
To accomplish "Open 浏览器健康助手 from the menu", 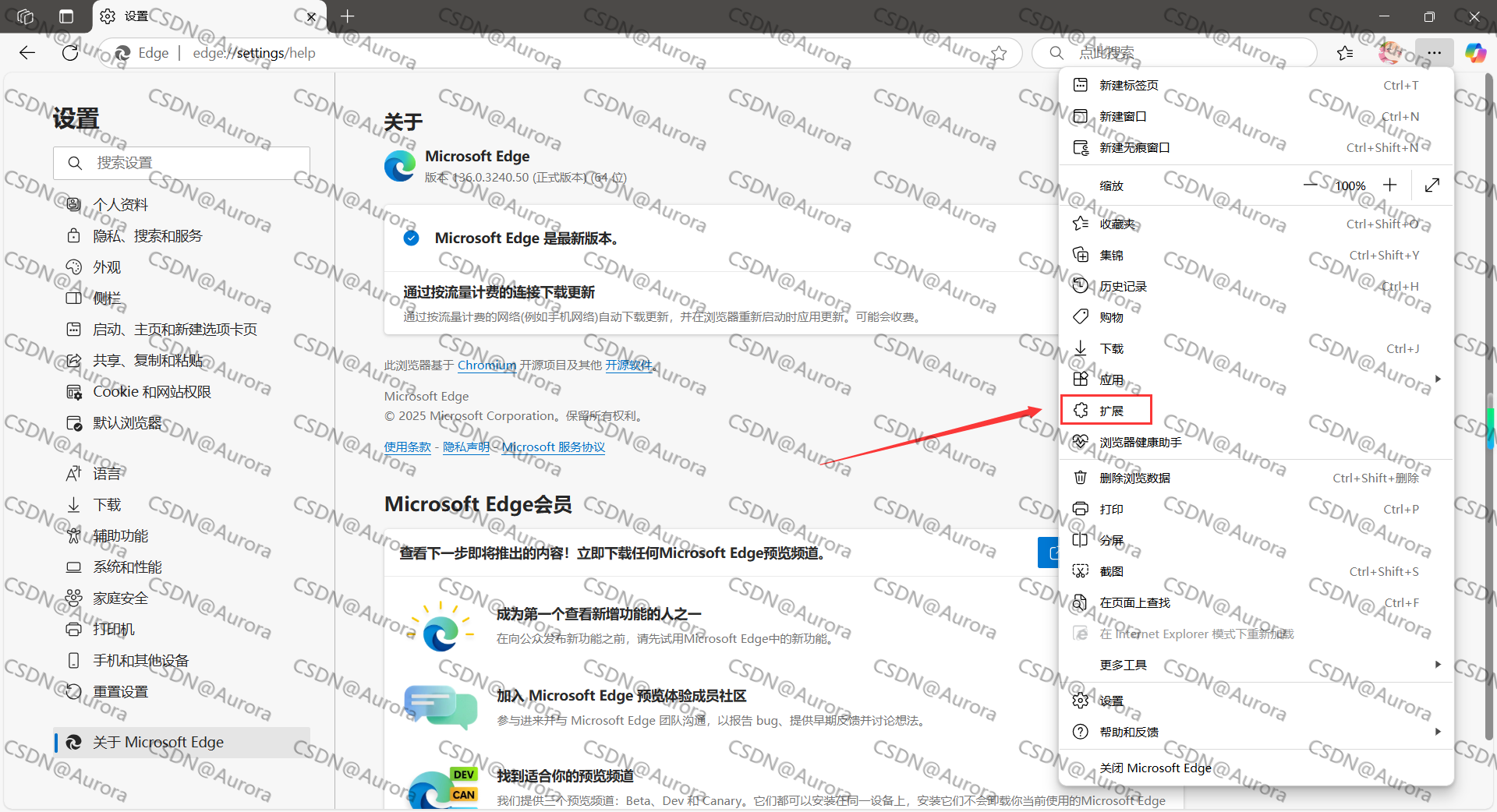I will (x=1256, y=442).
